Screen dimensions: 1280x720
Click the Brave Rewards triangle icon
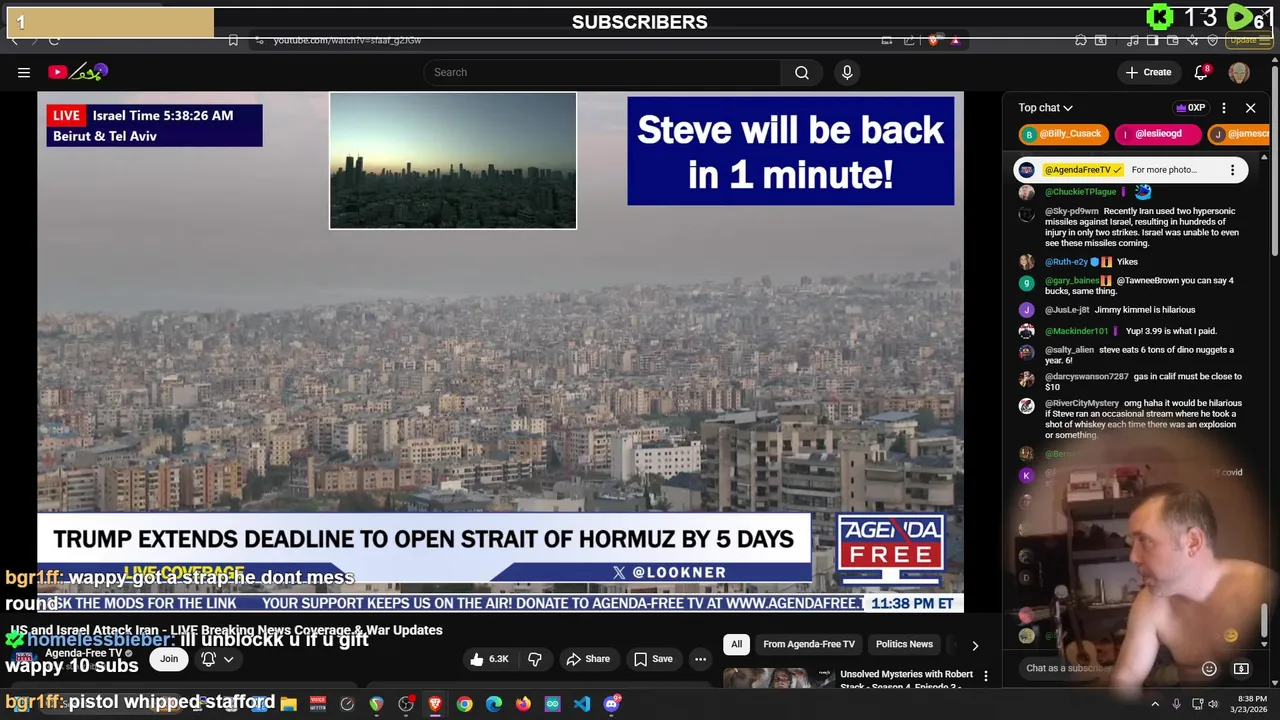(x=955, y=40)
